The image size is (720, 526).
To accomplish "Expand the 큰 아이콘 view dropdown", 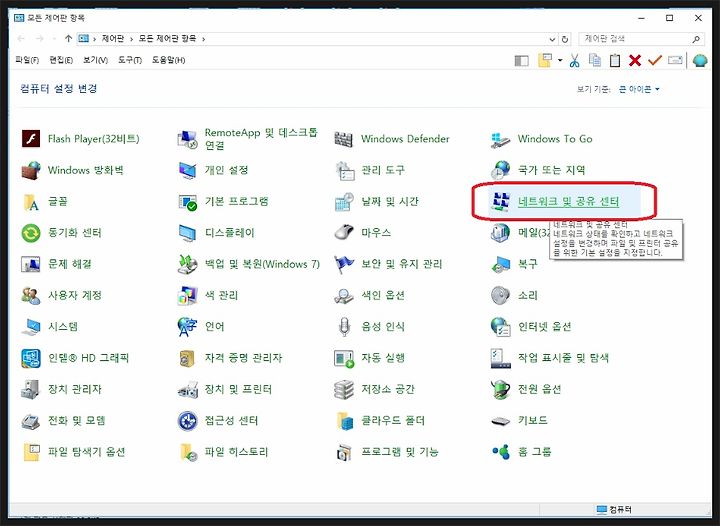I will (x=639, y=89).
